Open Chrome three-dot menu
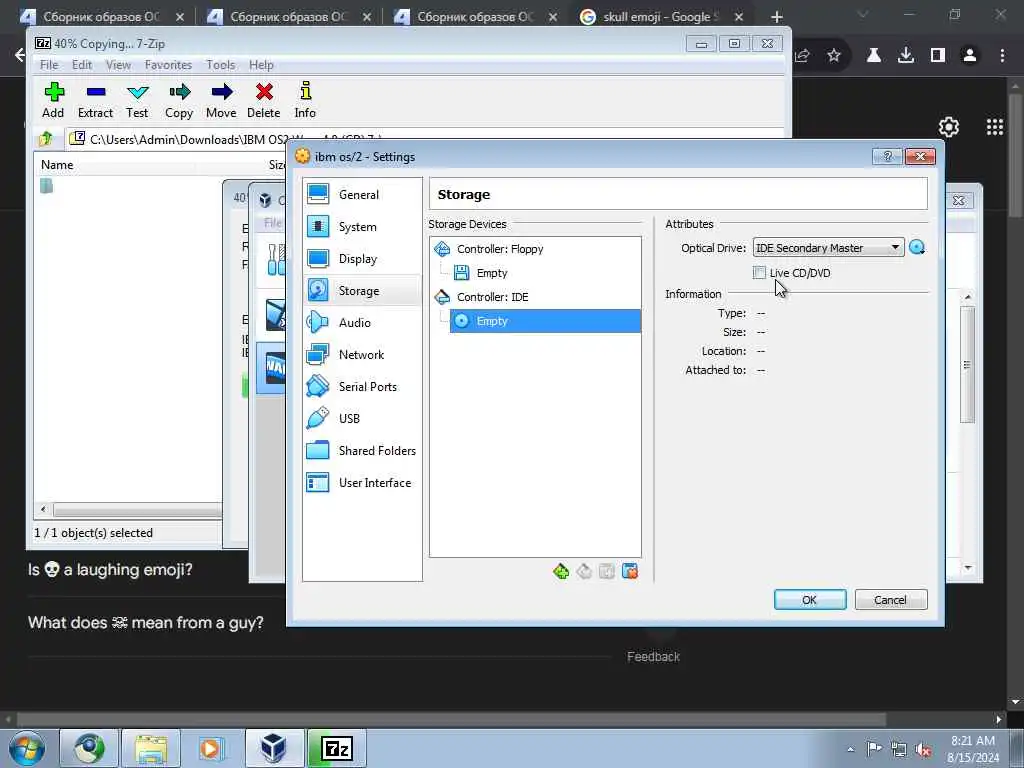Image resolution: width=1024 pixels, height=768 pixels. [x=1002, y=56]
